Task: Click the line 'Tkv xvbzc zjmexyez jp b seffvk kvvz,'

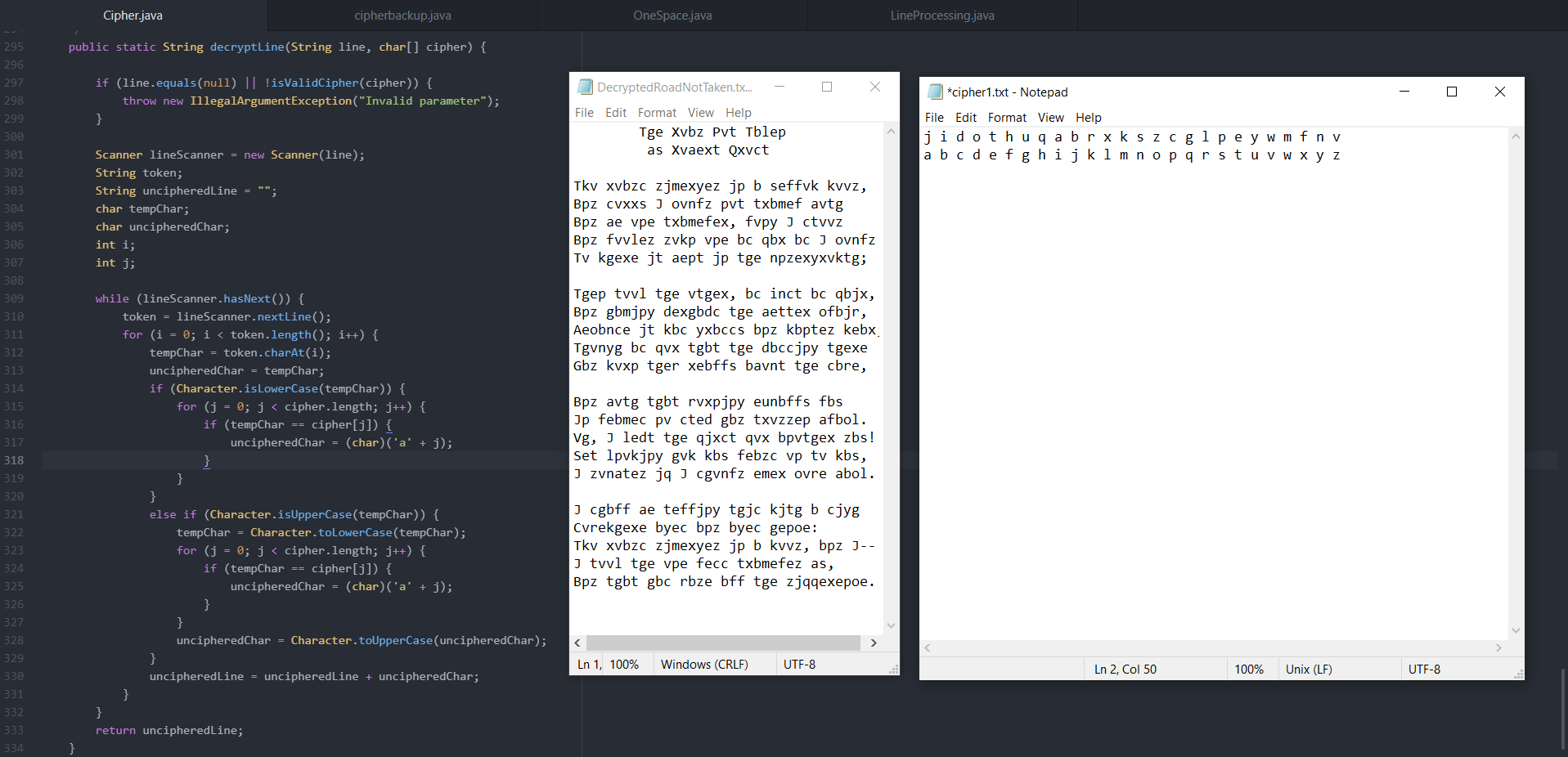Action: [x=721, y=186]
